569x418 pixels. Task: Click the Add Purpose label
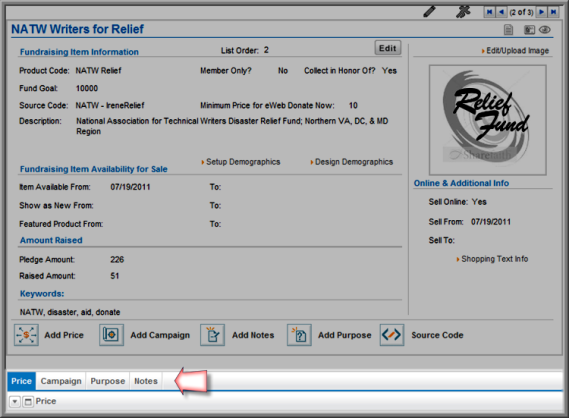coord(345,335)
